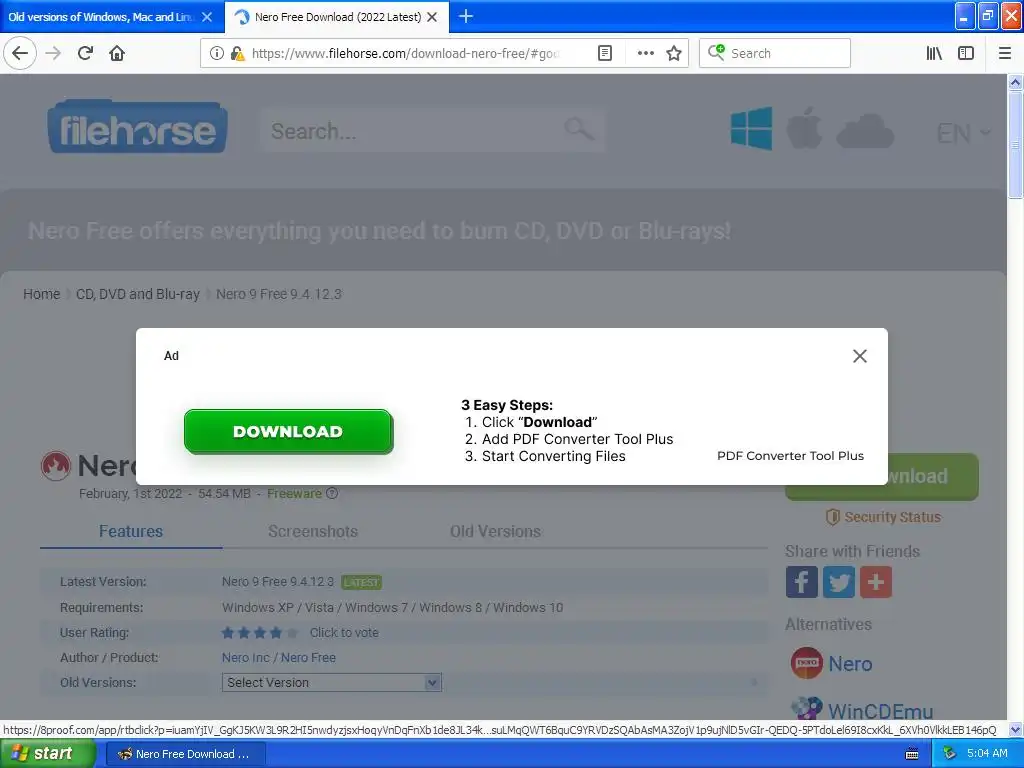The width and height of the screenshot is (1024, 768).
Task: Click the red plus share icon
Action: point(876,582)
